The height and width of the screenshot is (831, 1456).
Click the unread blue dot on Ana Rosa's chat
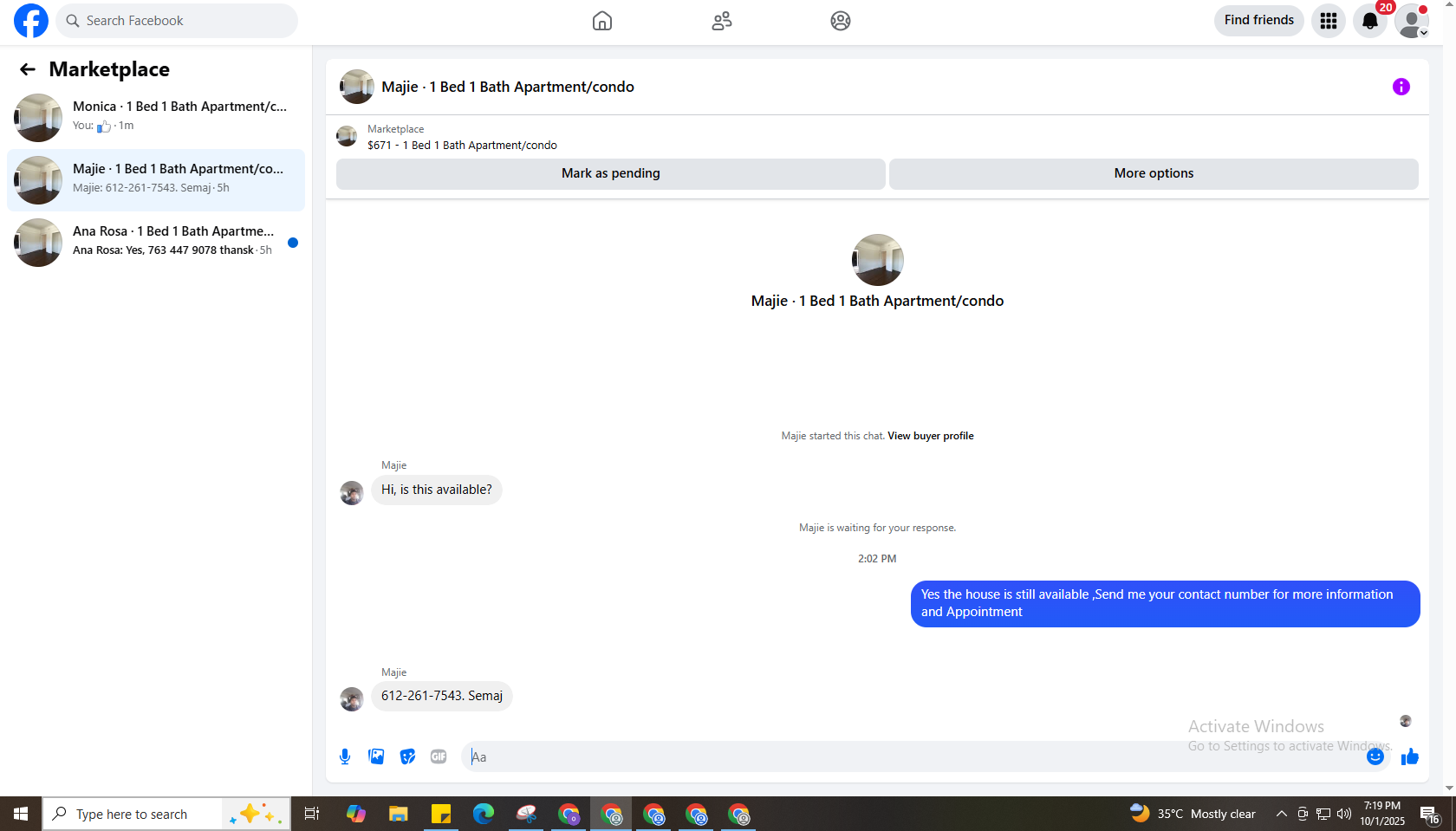[x=293, y=243]
